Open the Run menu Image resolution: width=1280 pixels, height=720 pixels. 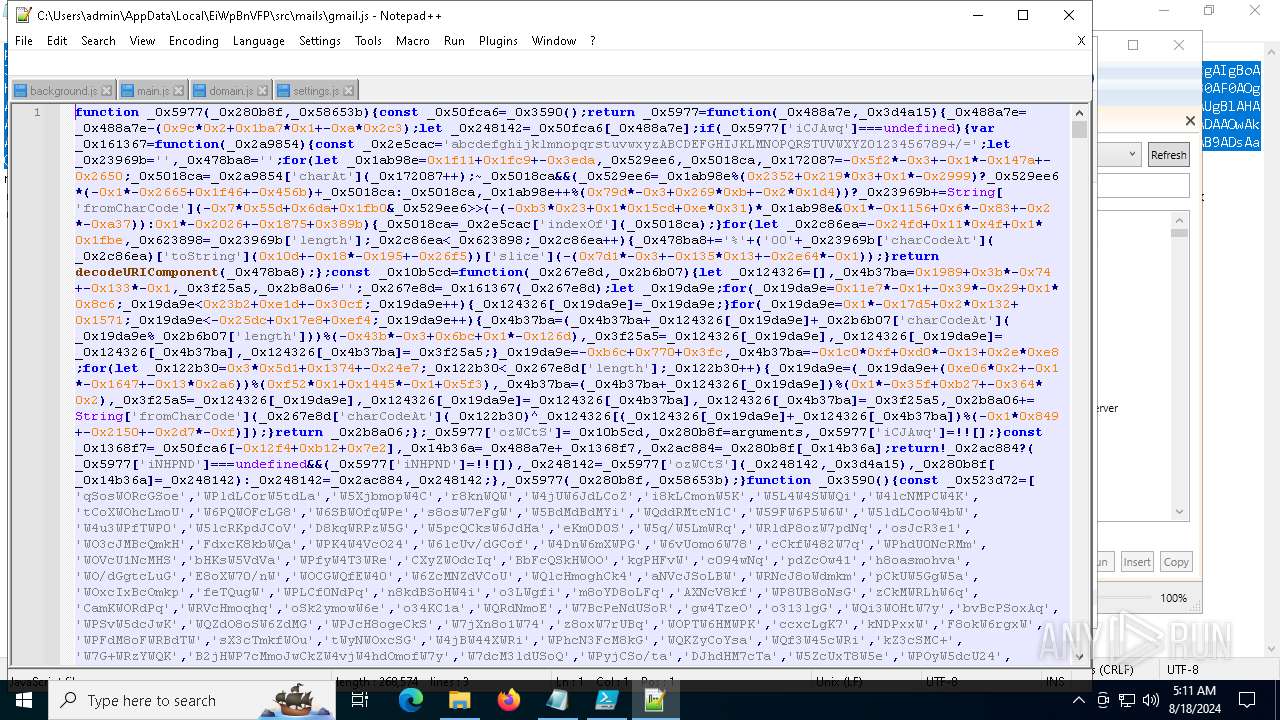(454, 41)
